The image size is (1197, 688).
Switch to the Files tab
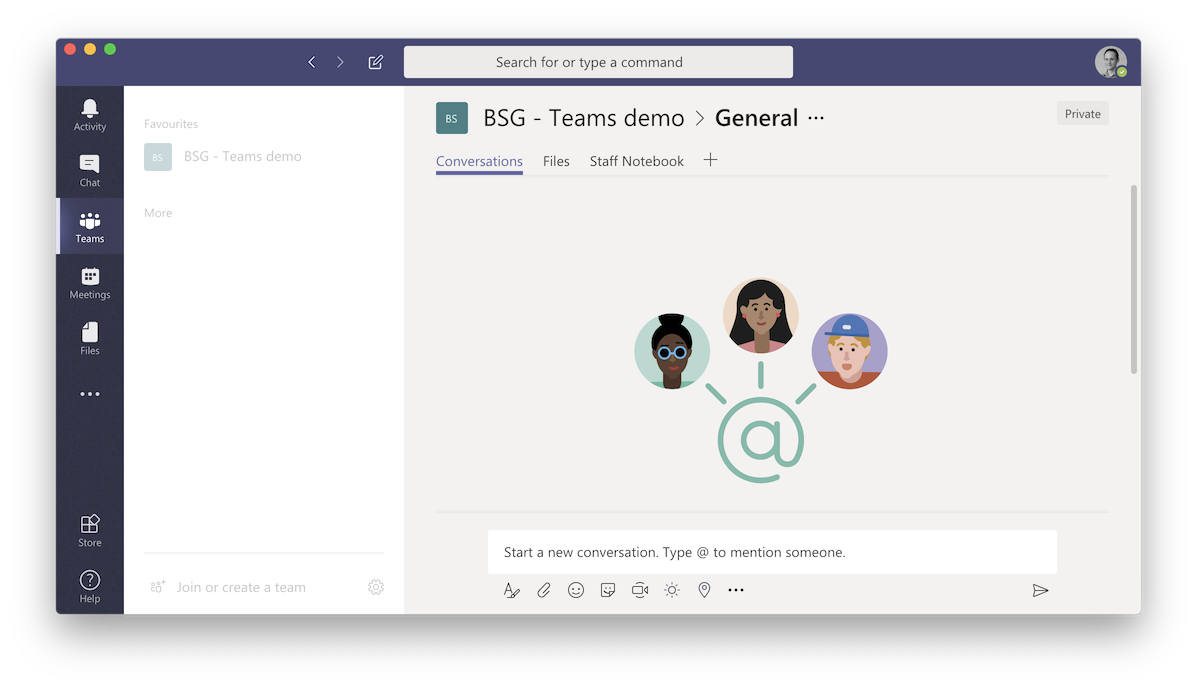coord(557,161)
